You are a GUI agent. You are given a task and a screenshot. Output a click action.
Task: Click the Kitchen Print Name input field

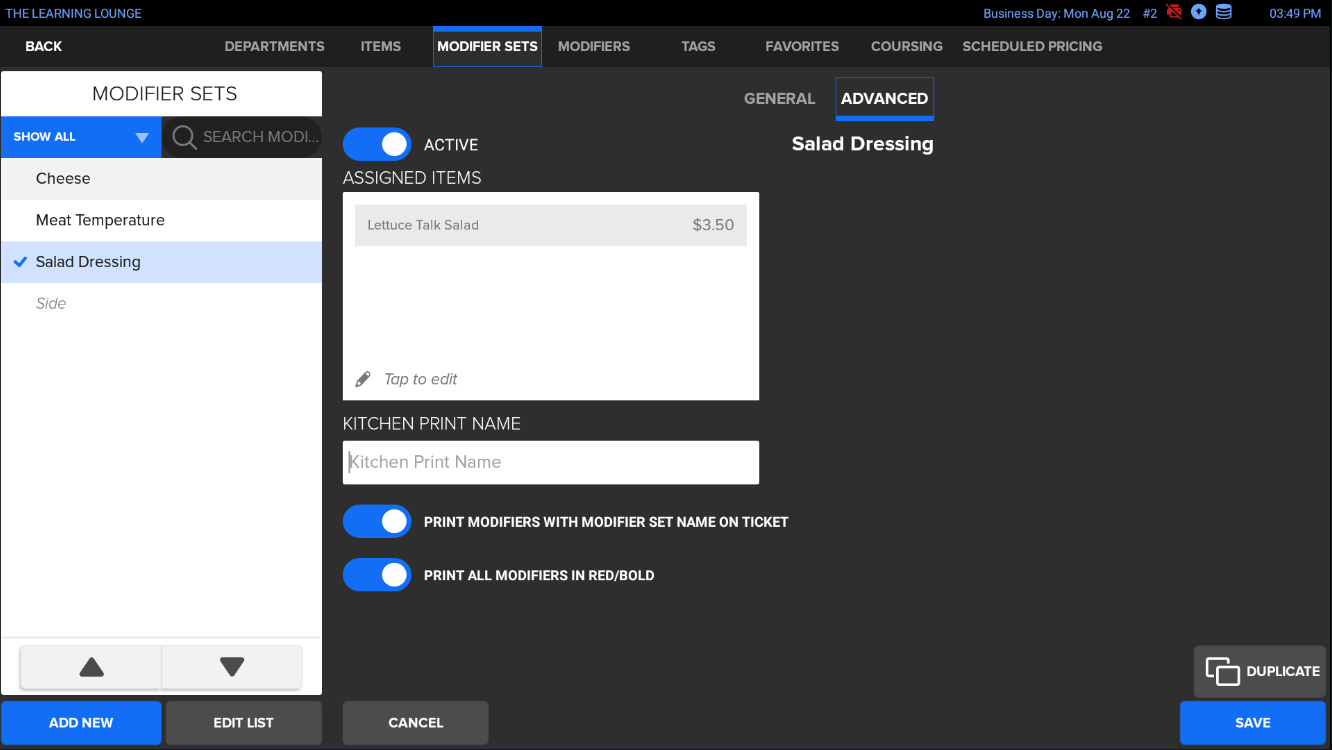(550, 462)
